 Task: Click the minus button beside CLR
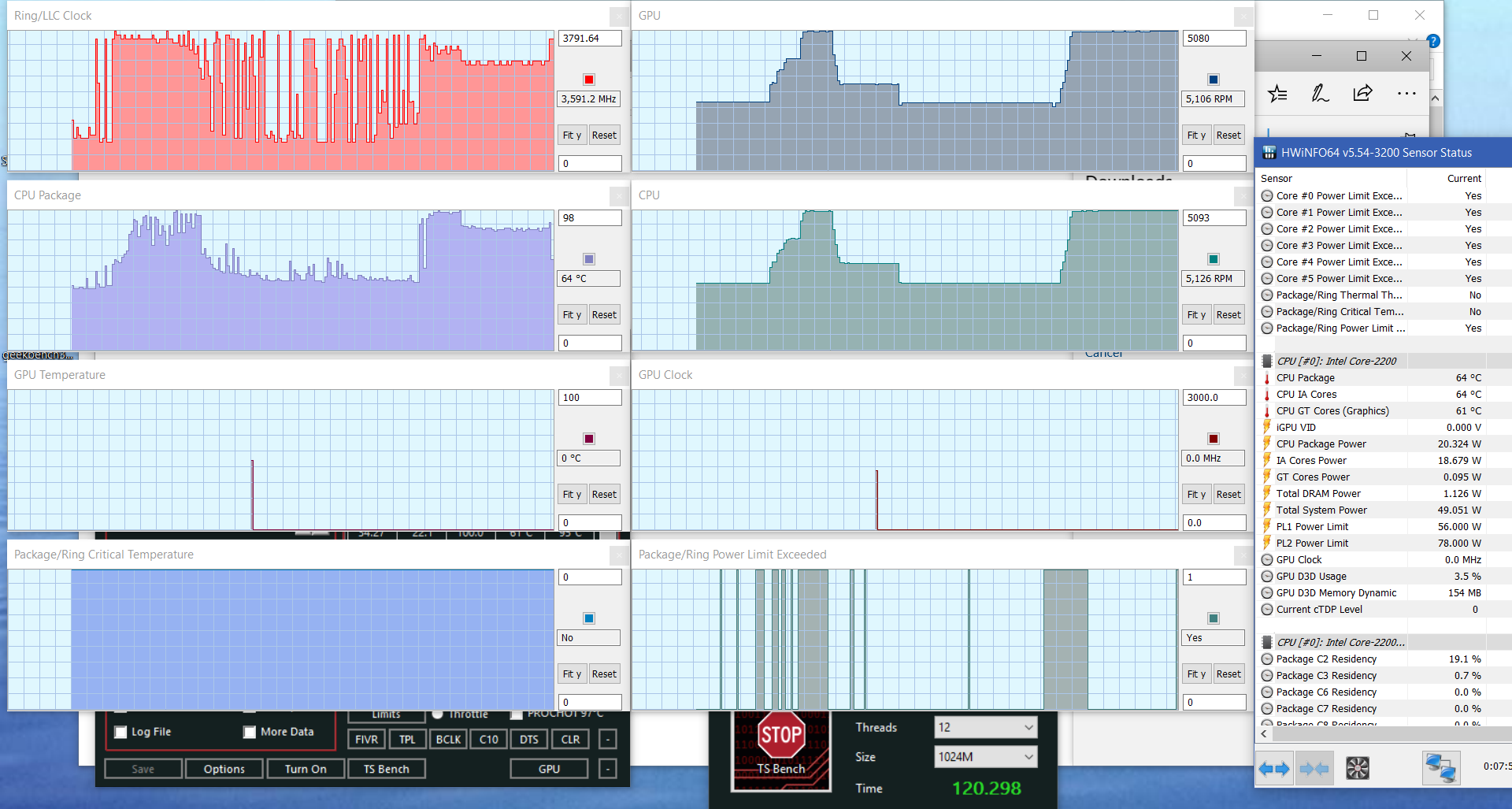[x=607, y=740]
